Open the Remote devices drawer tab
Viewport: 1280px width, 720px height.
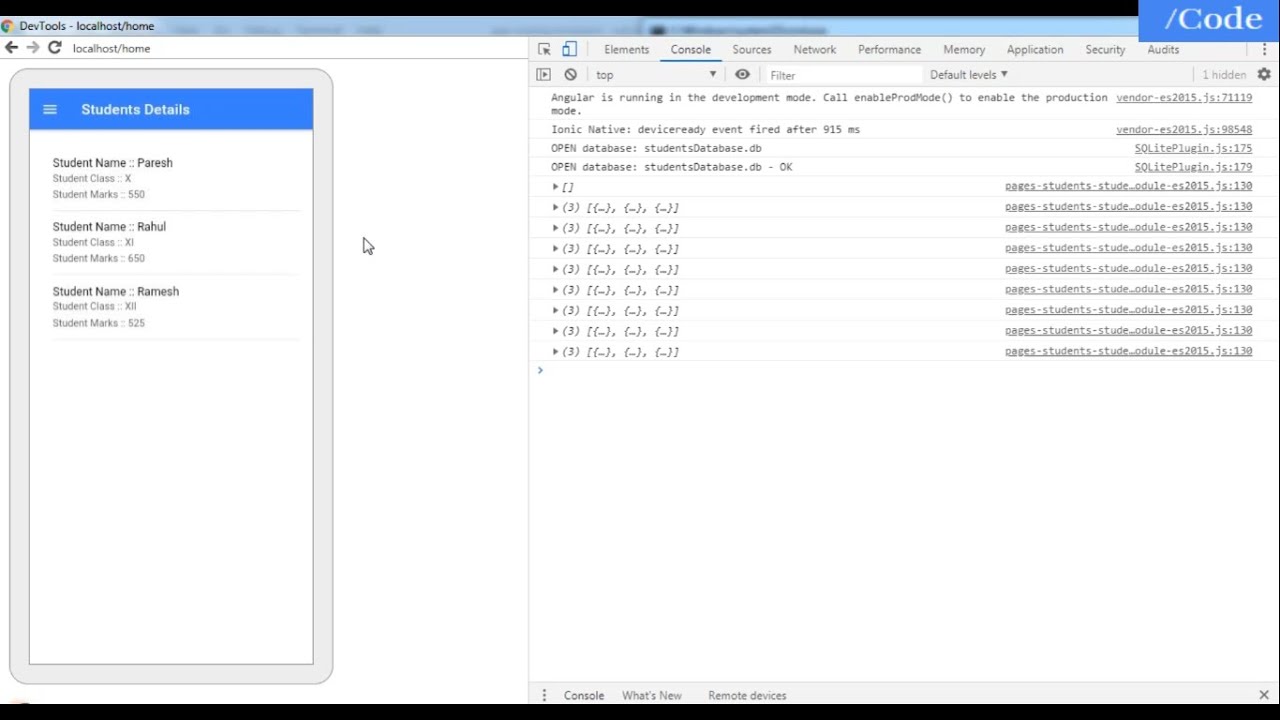click(x=747, y=695)
